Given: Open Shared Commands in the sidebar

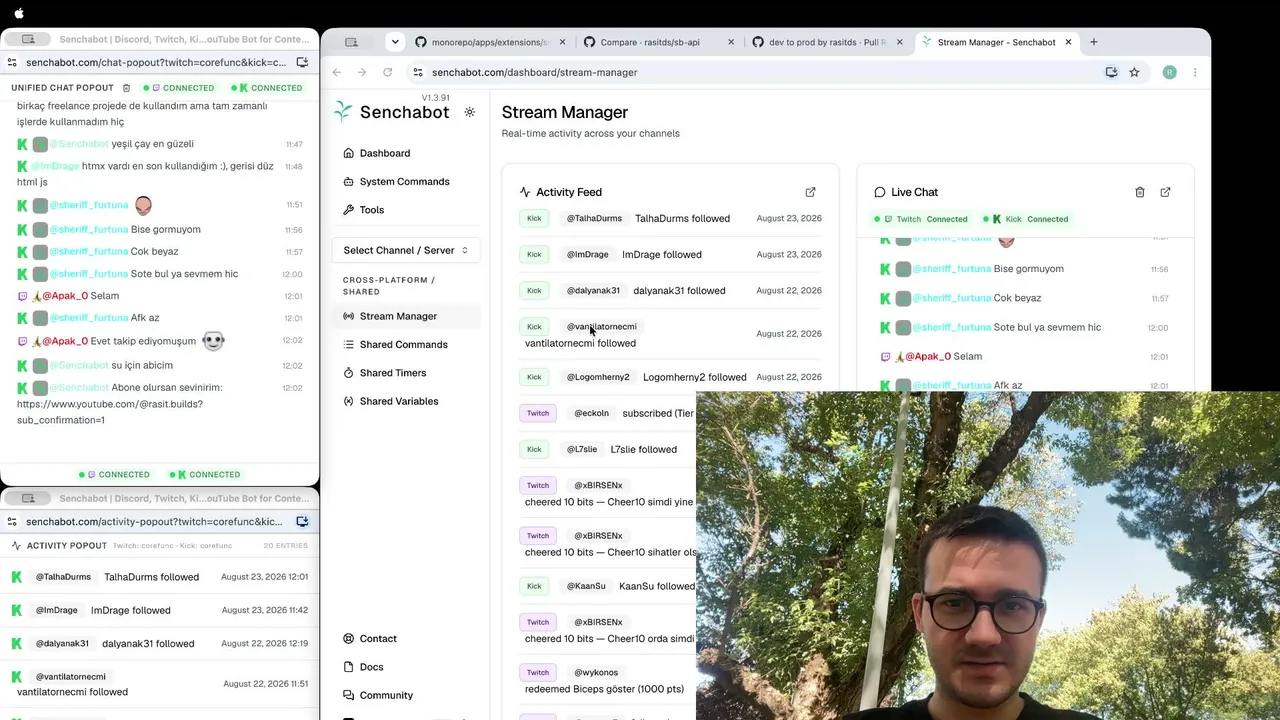Looking at the screenshot, I should pos(403,344).
